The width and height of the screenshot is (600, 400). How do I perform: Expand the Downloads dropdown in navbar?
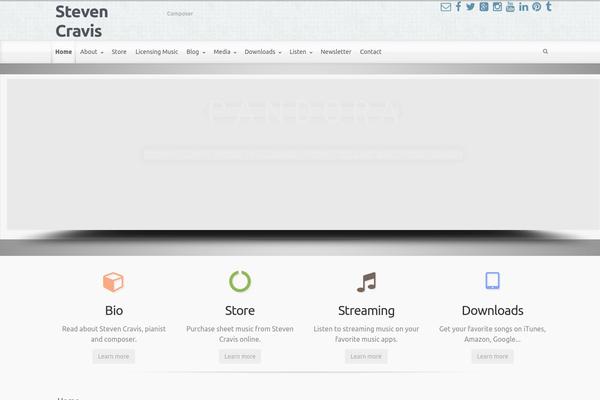(x=263, y=52)
